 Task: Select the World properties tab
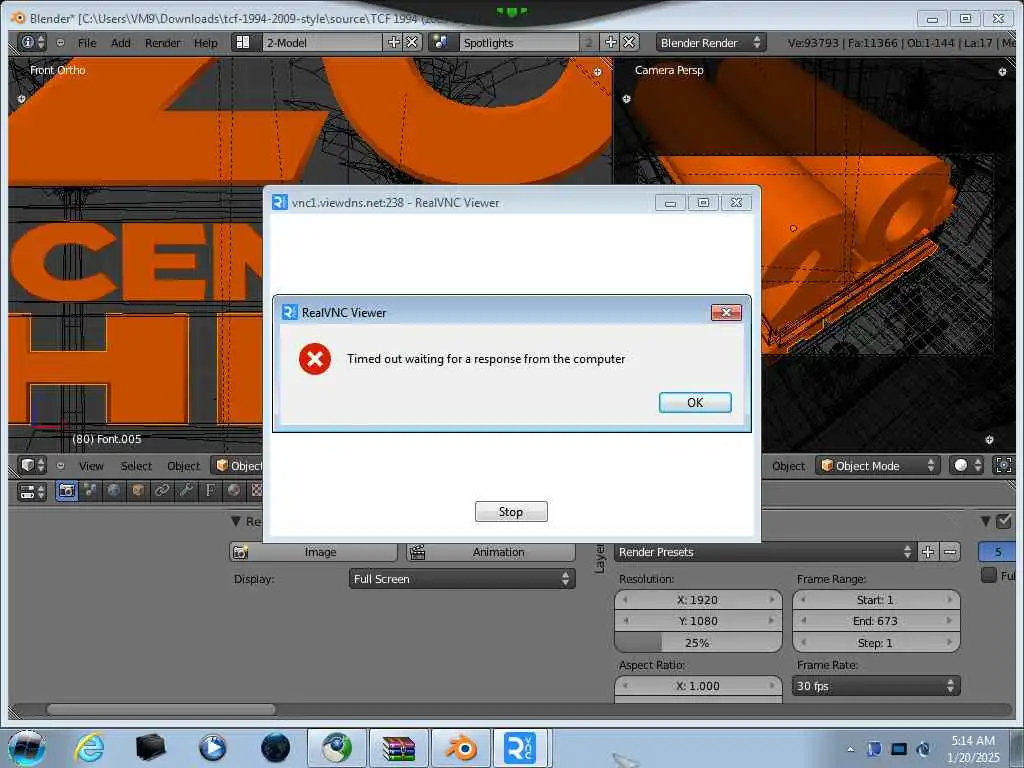pos(114,490)
